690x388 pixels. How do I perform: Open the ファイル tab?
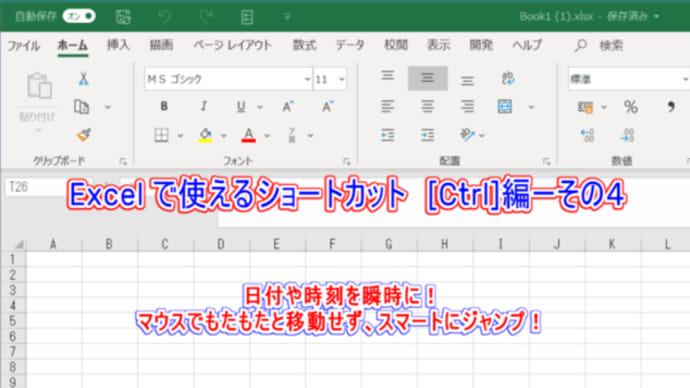23,45
